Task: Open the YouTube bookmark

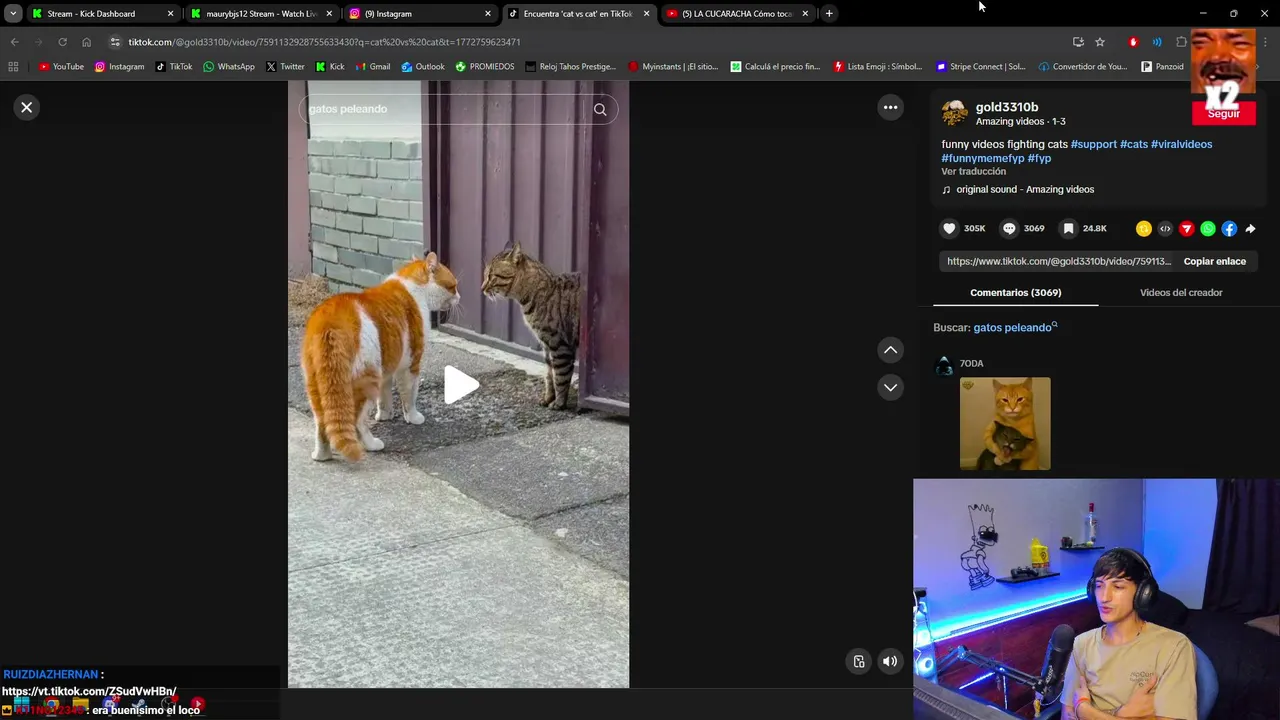Action: (x=61, y=67)
